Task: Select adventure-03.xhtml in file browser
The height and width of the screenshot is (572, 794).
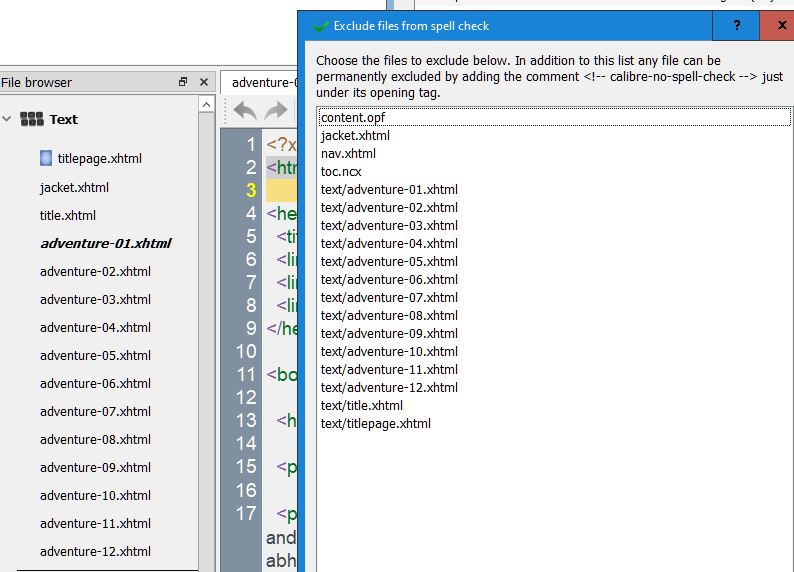Action: click(x=95, y=300)
